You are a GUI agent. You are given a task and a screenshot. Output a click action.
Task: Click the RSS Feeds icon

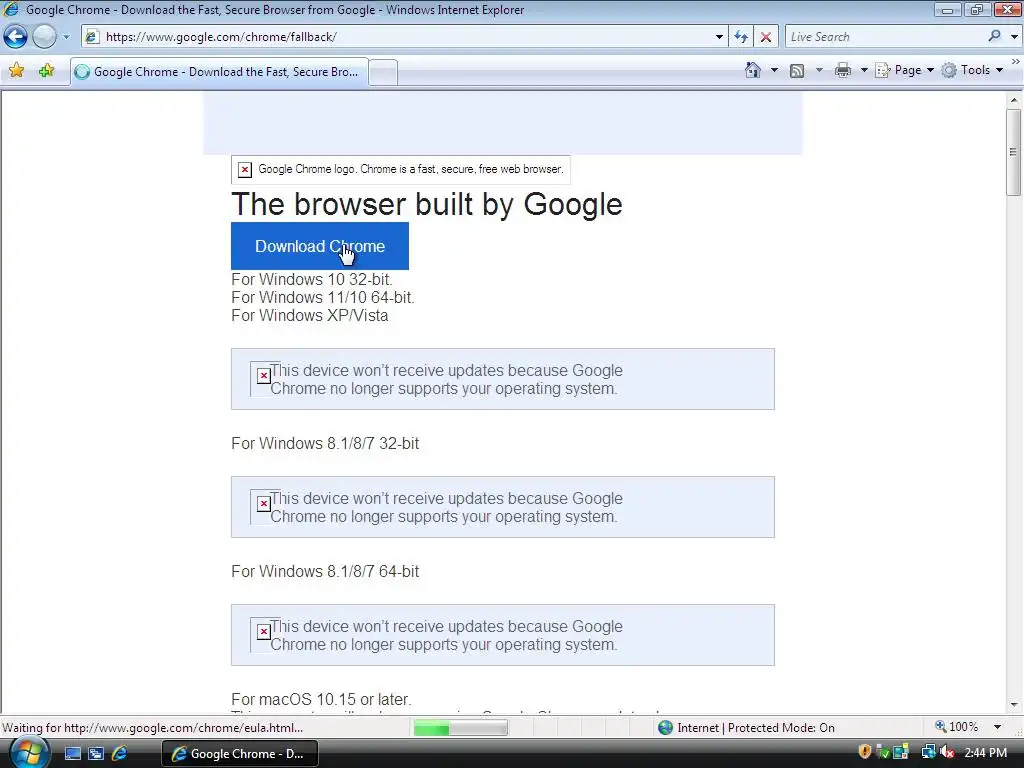pos(797,71)
